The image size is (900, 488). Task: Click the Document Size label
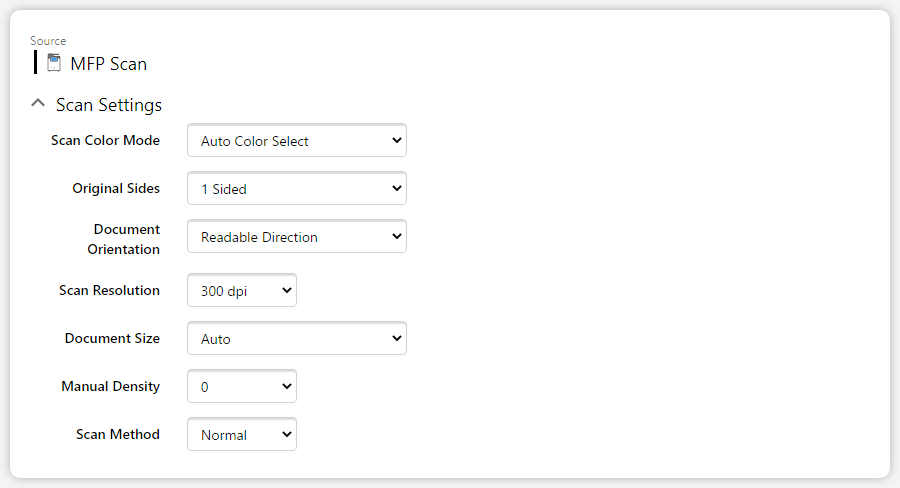(112, 338)
